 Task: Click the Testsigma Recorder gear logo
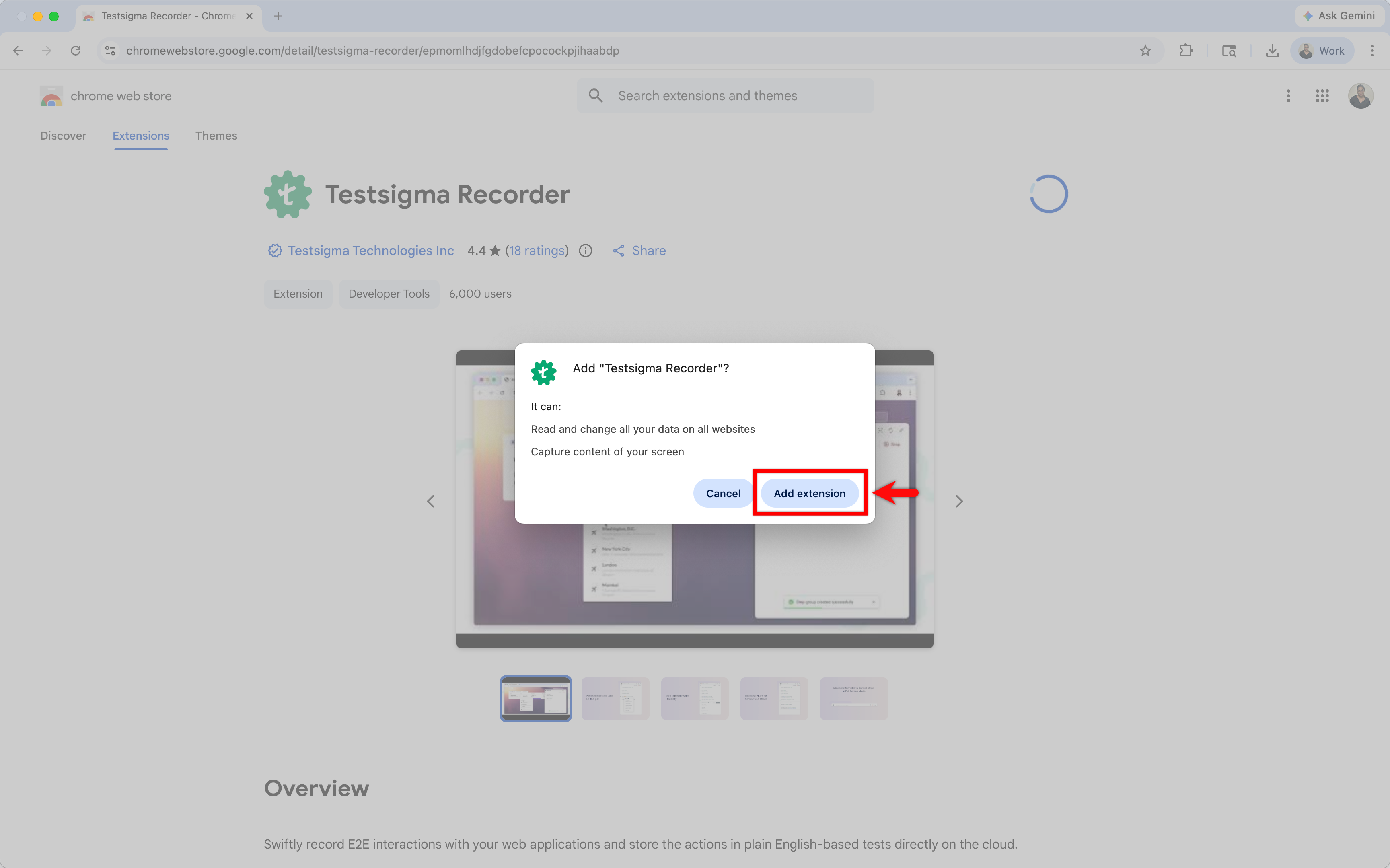[x=288, y=194]
